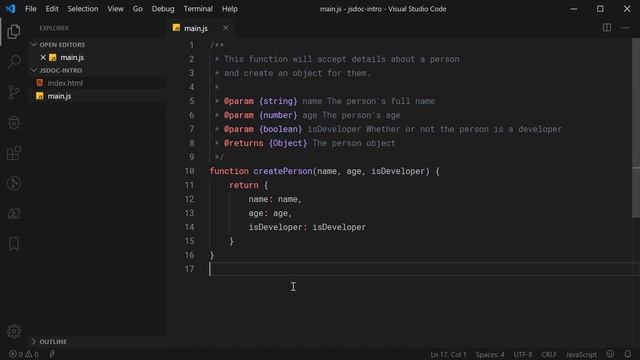
Task: Click the Split Editor icon
Action: click(x=607, y=28)
